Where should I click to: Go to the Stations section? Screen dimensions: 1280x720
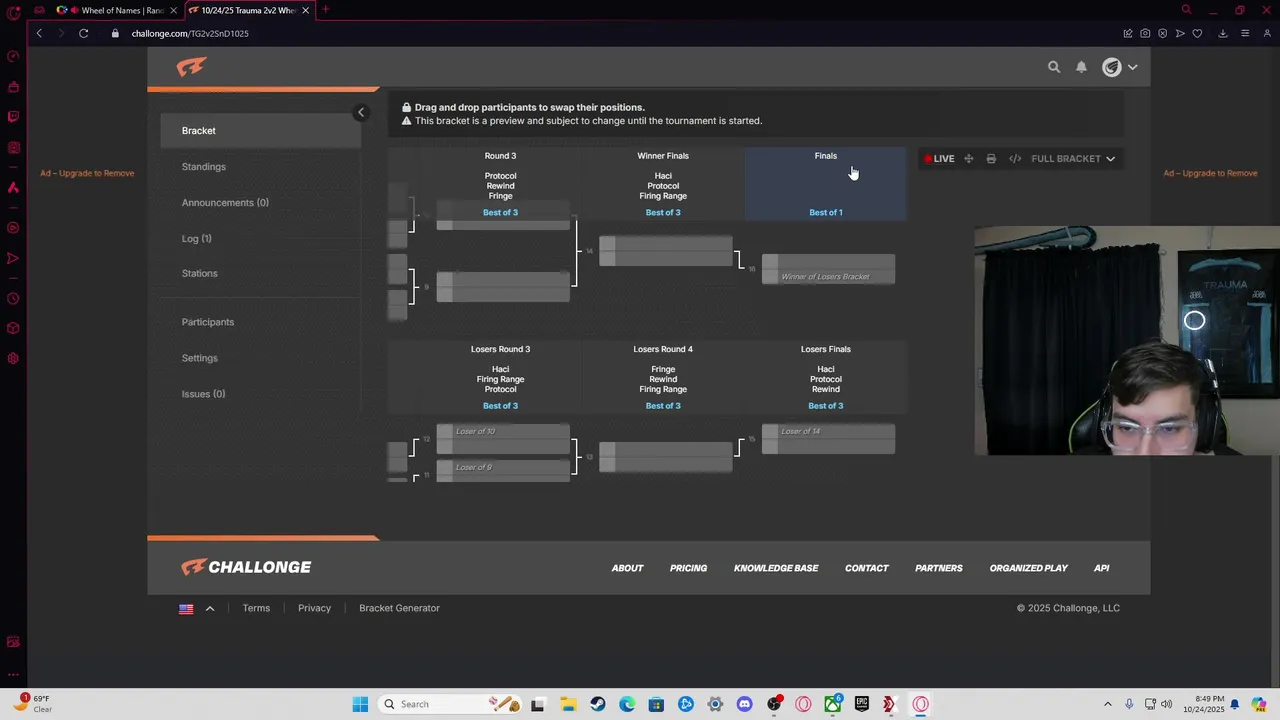[x=199, y=274]
